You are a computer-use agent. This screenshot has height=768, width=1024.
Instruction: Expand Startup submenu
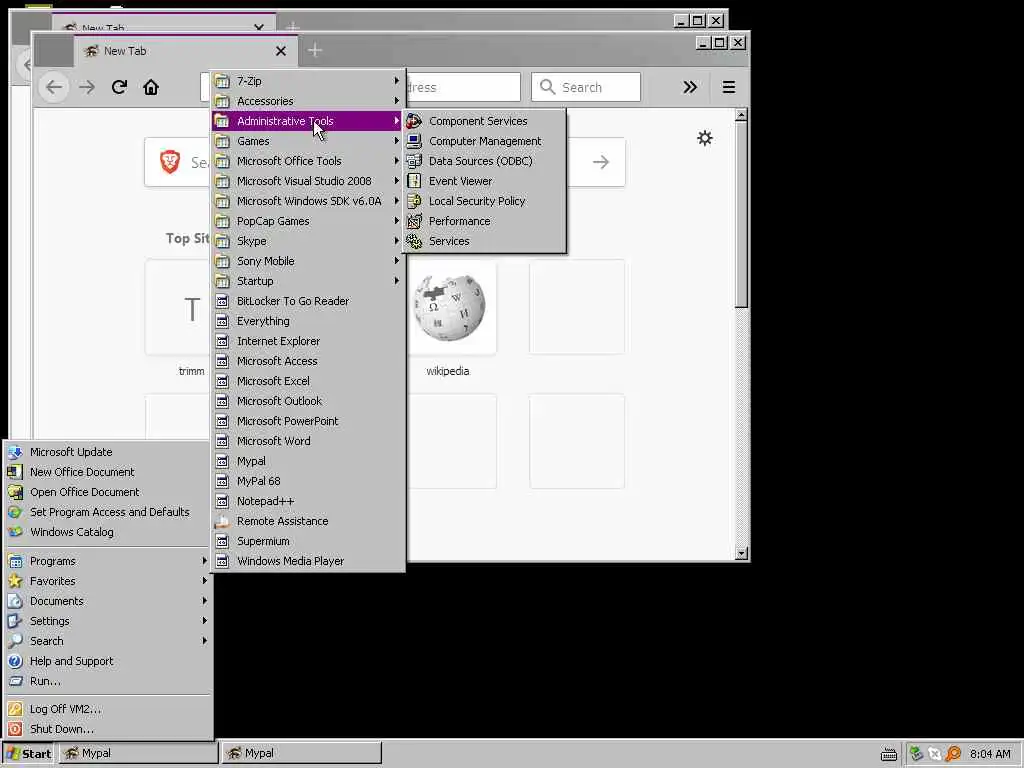tap(308, 281)
